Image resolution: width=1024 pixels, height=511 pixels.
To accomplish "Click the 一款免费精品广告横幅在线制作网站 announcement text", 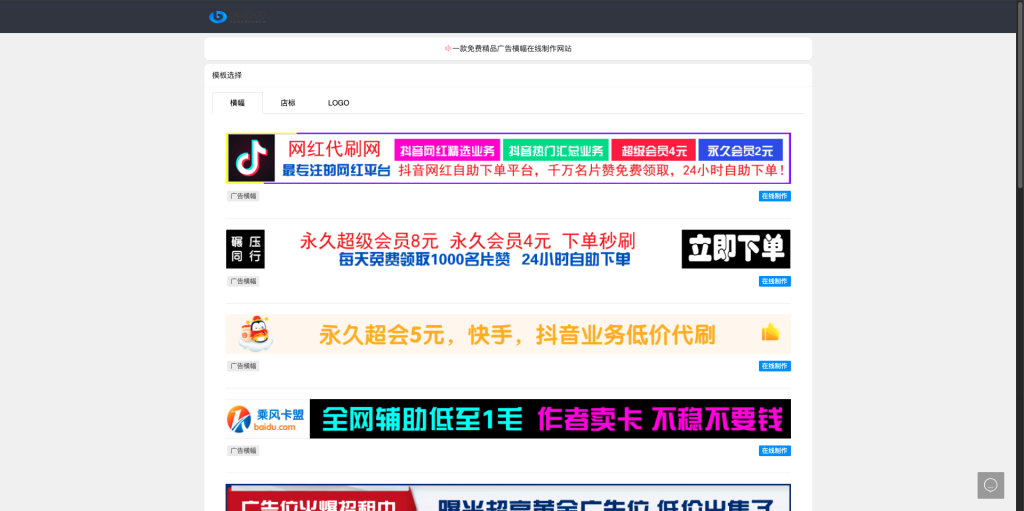I will tap(512, 49).
